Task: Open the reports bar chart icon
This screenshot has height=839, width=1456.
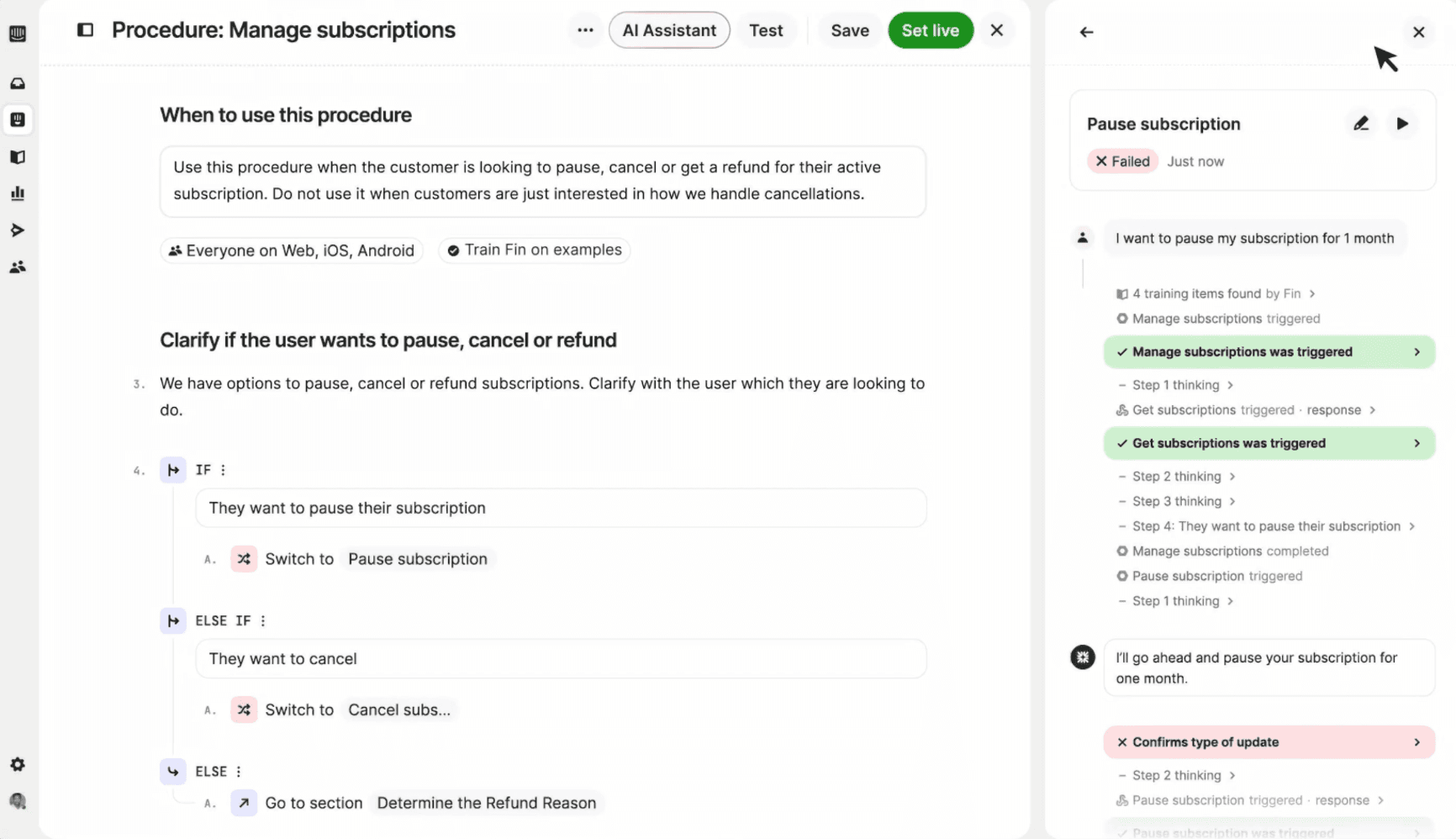Action: pyautogui.click(x=18, y=193)
